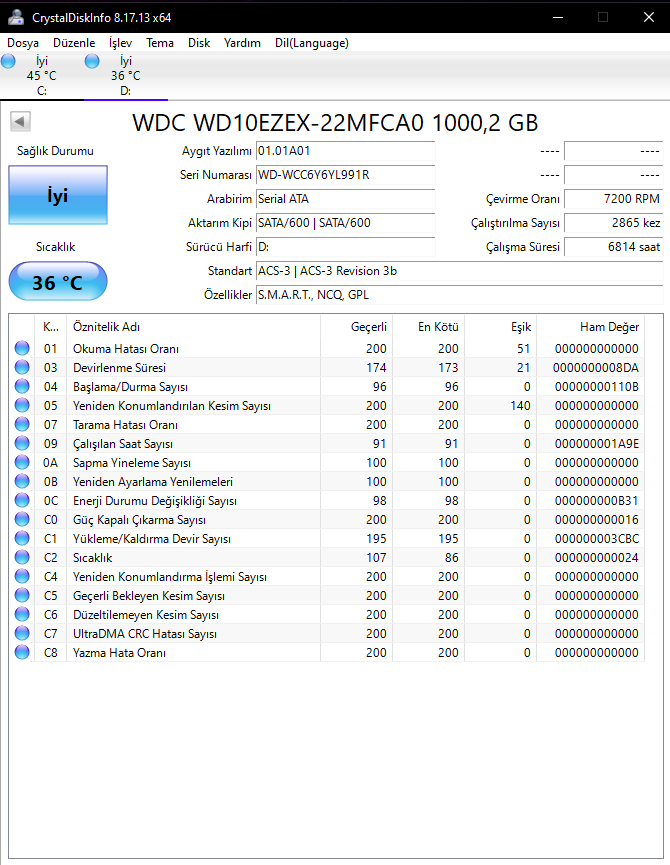This screenshot has height=865, width=670.
Task: Click status icon for Geçerli Bekleyen Kesim
Action: 22,596
